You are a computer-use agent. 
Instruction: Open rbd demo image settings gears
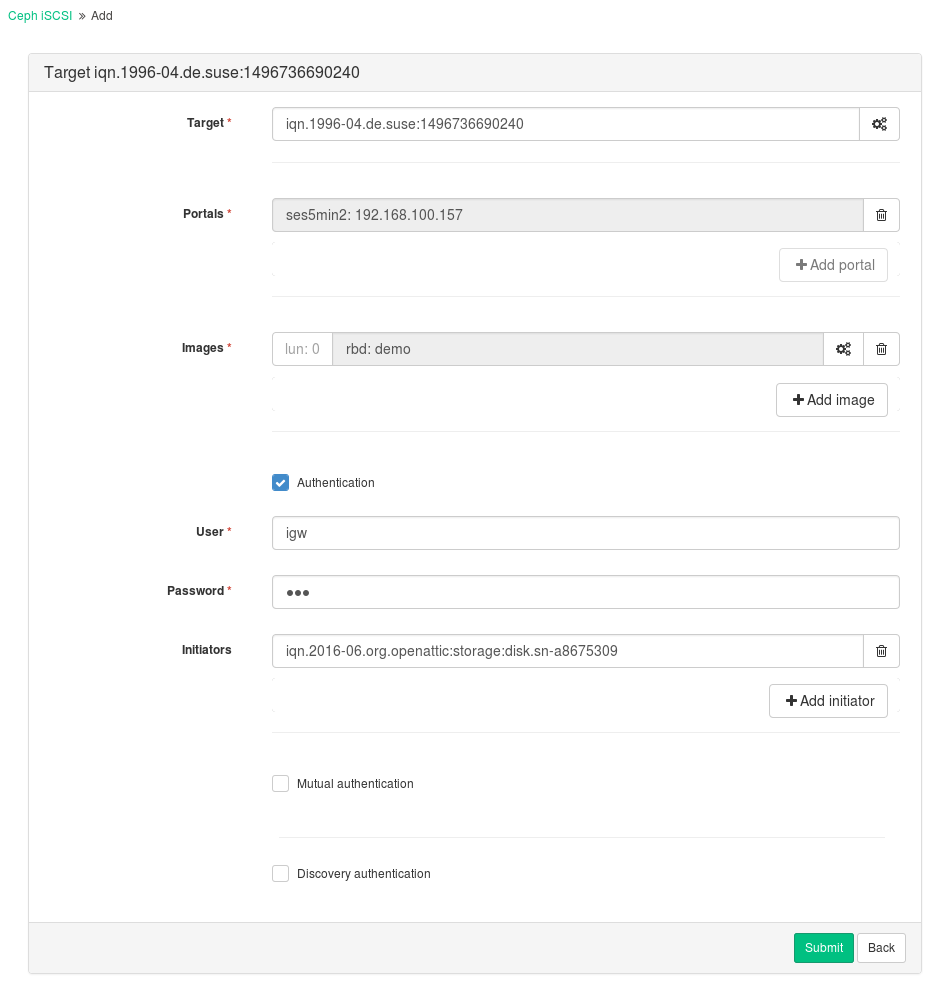[843, 349]
